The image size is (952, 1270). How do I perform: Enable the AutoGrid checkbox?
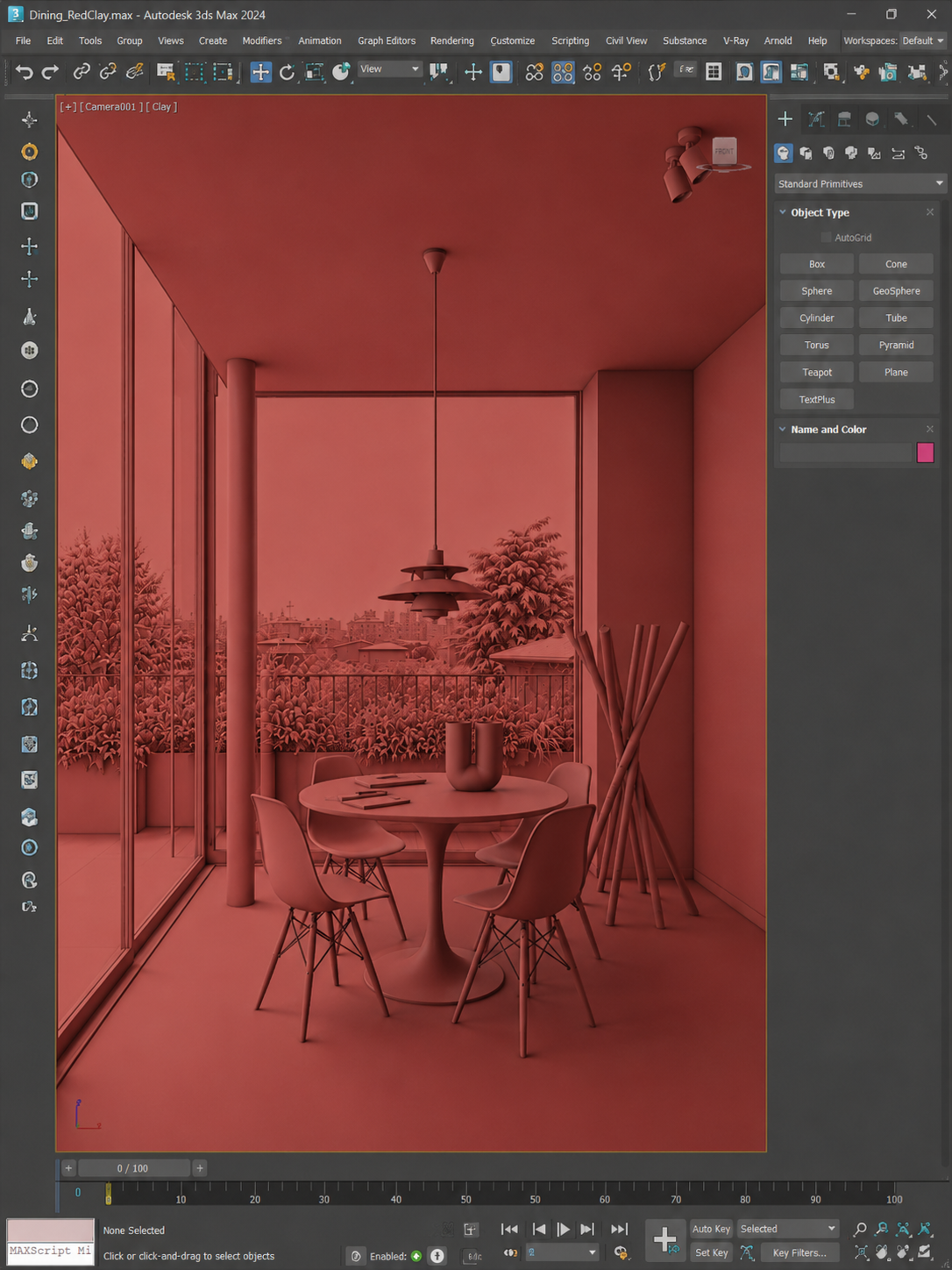(x=826, y=238)
